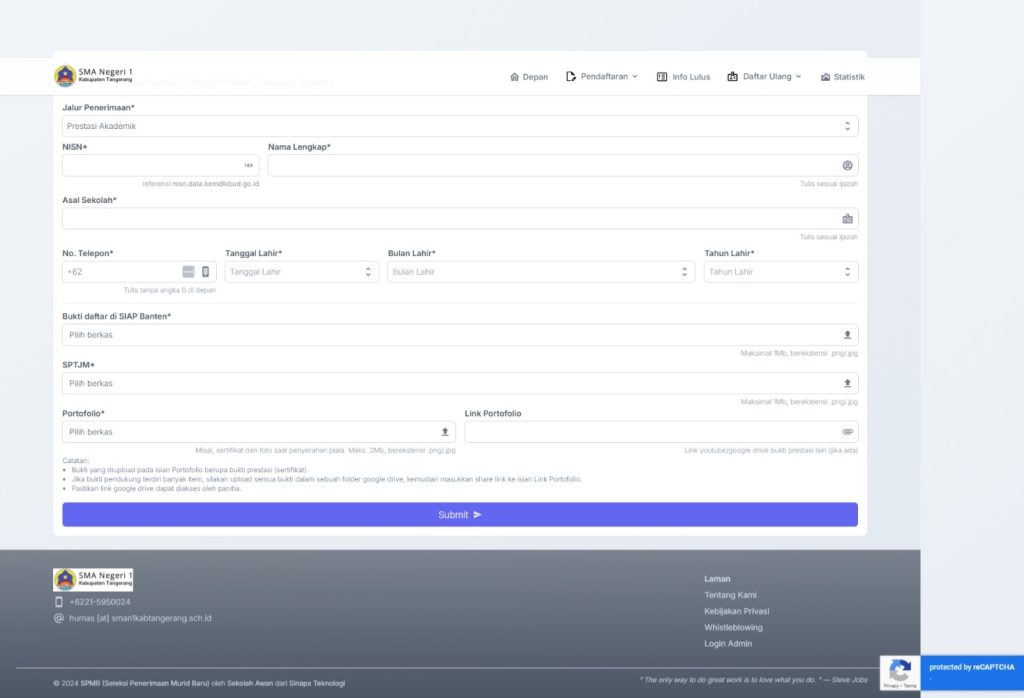Choose a year in Tahun Lahir dropdown
1024x698 pixels.
point(780,272)
